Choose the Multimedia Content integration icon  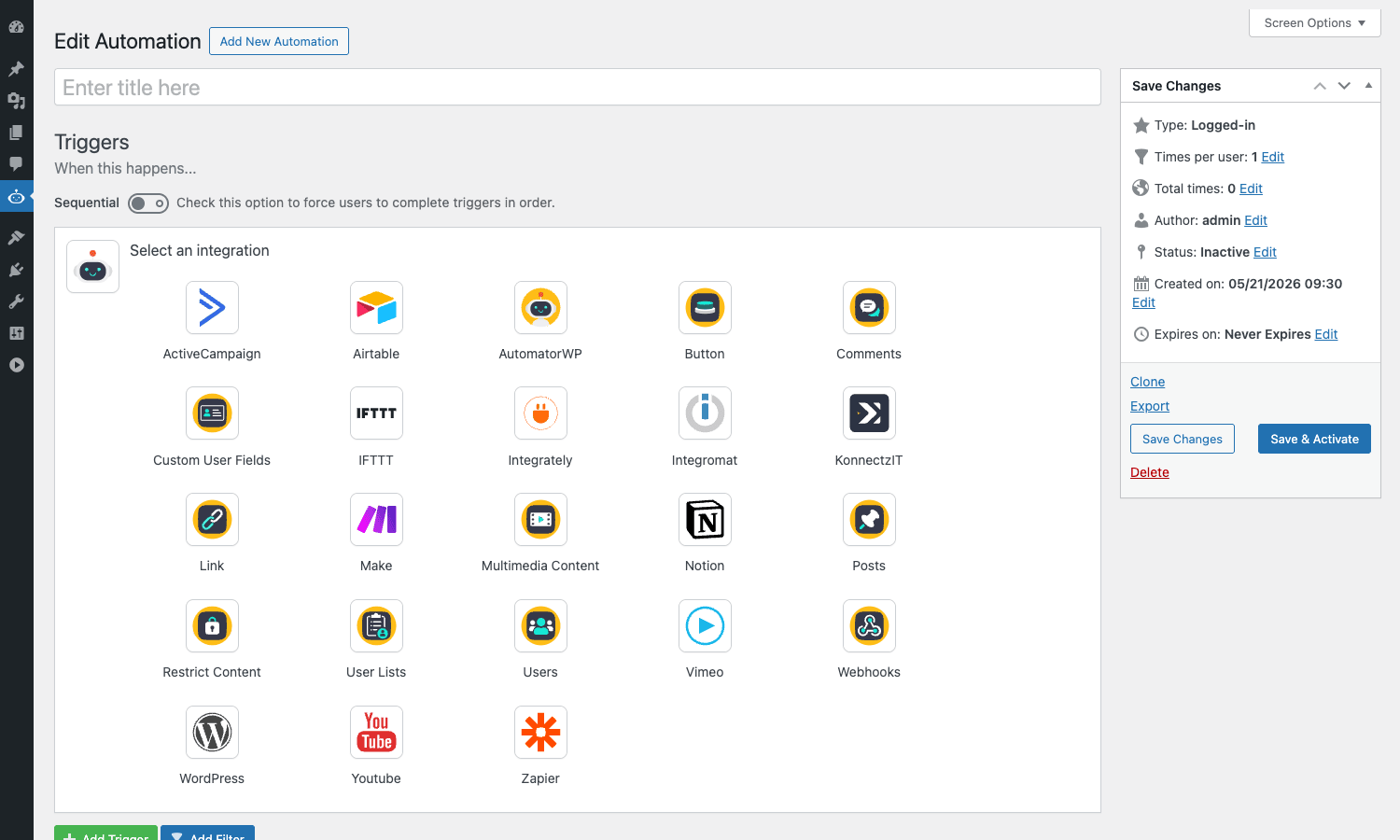point(540,519)
